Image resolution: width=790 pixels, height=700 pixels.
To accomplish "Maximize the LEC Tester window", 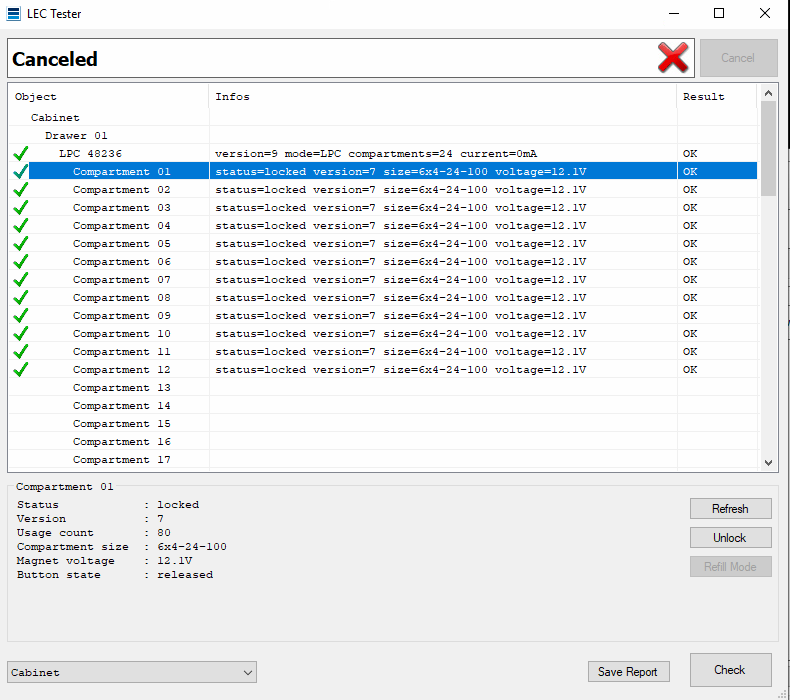I will pyautogui.click(x=719, y=14).
